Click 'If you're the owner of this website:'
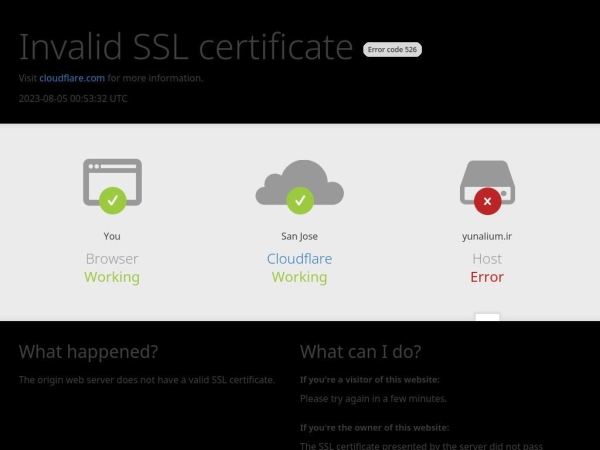Screen dimensions: 600x450 click(x=375, y=427)
